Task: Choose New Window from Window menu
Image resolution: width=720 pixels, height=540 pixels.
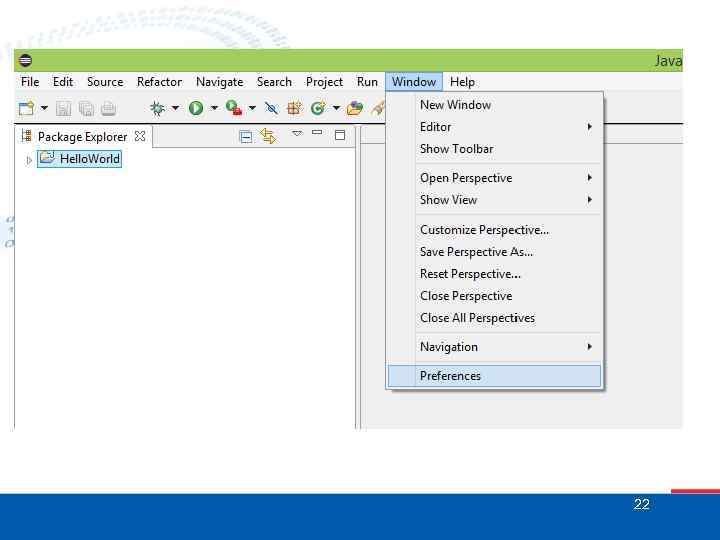Action: click(494, 105)
